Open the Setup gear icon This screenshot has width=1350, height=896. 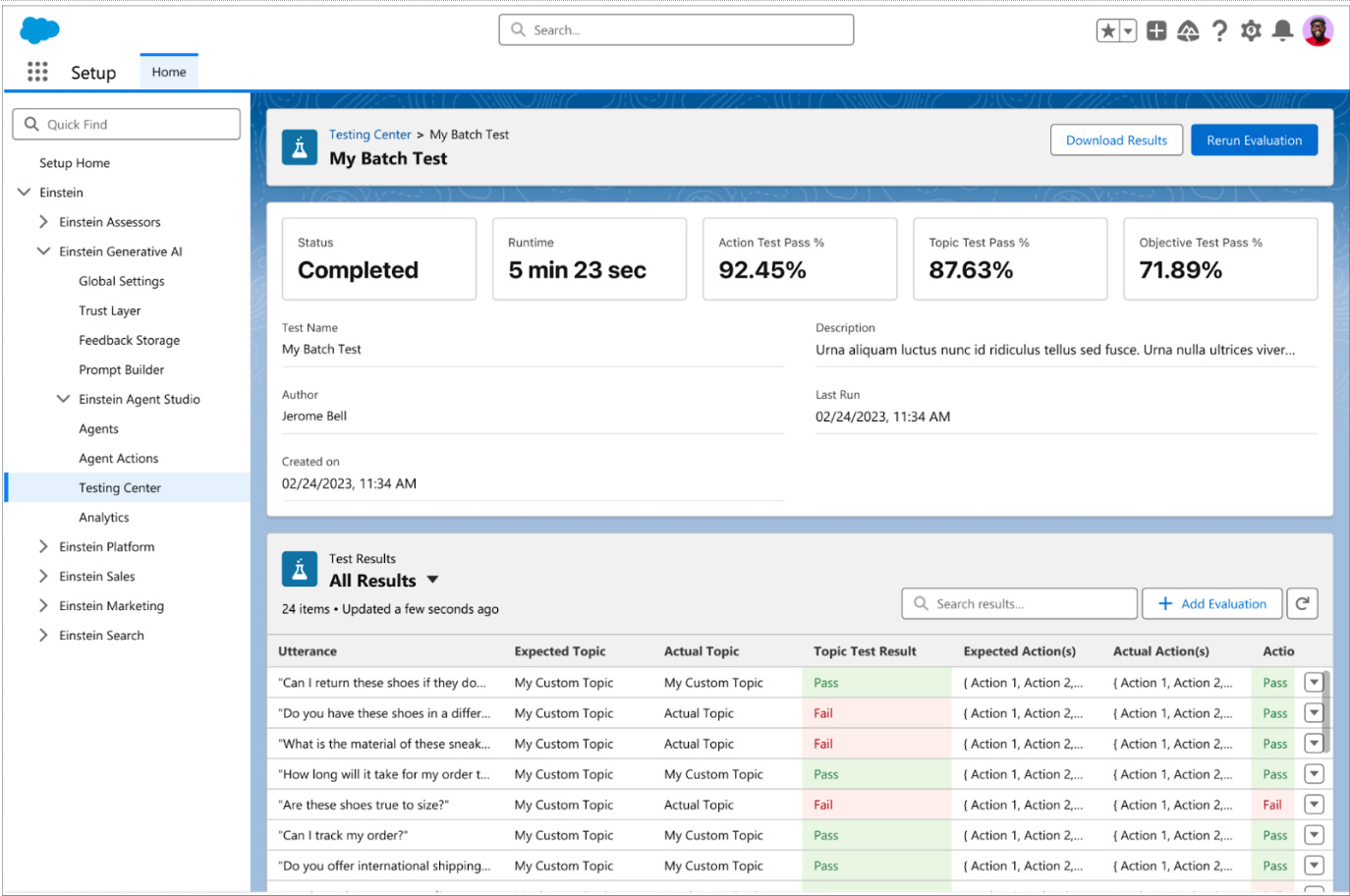tap(1251, 31)
